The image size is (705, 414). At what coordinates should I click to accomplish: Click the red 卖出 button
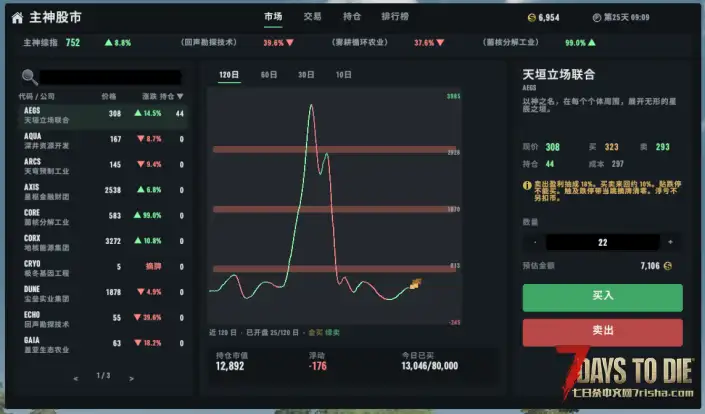pyautogui.click(x=602, y=332)
